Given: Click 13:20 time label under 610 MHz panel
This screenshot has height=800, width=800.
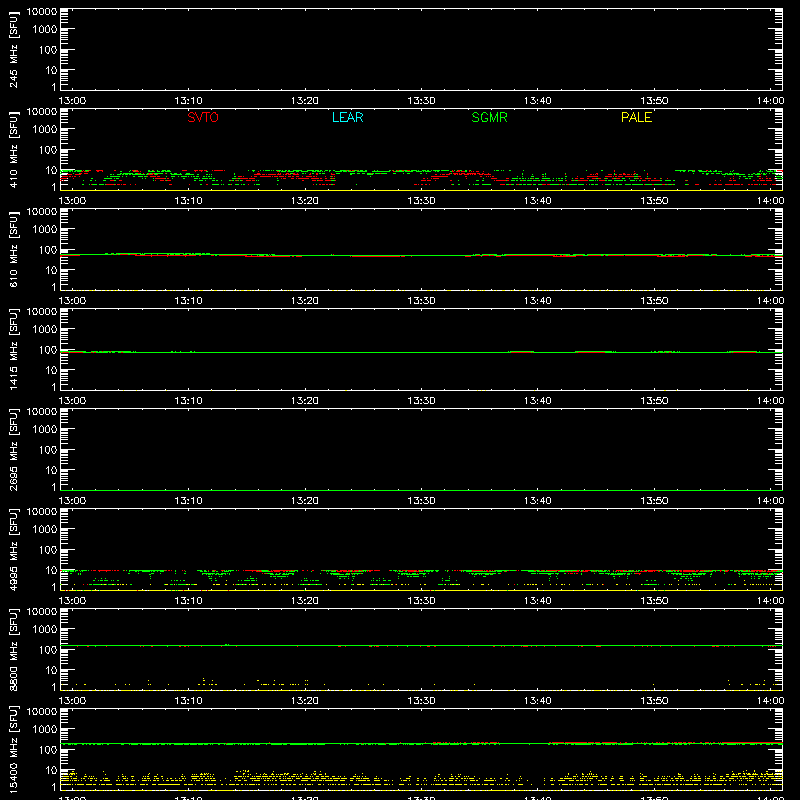Looking at the screenshot, I should (x=305, y=301).
